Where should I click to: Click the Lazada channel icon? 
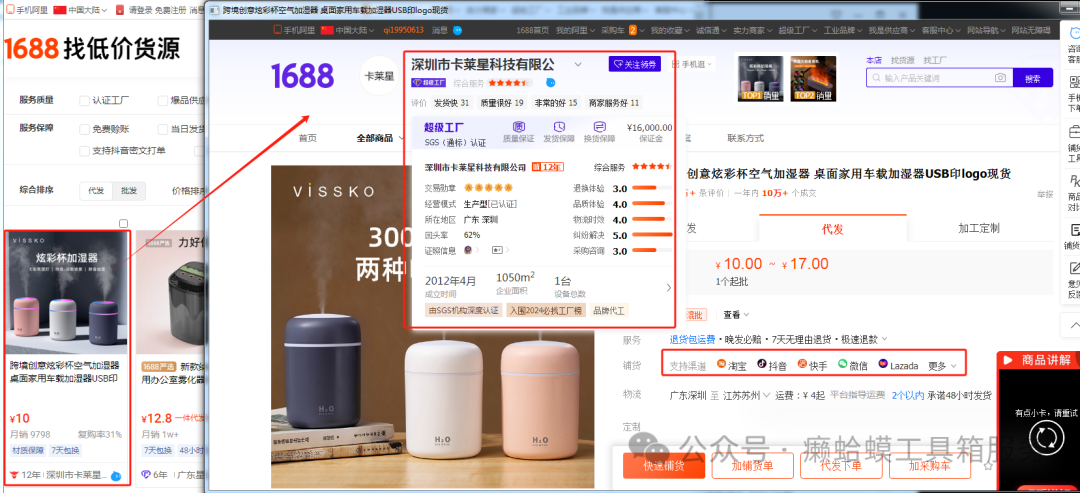(x=883, y=364)
